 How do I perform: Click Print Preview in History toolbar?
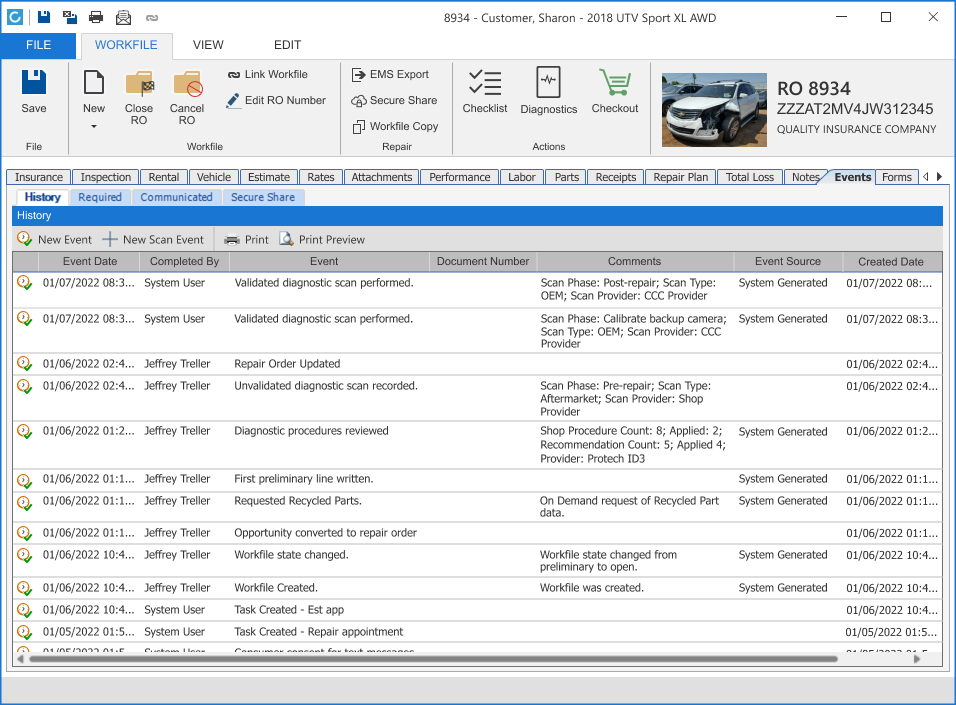click(x=322, y=239)
